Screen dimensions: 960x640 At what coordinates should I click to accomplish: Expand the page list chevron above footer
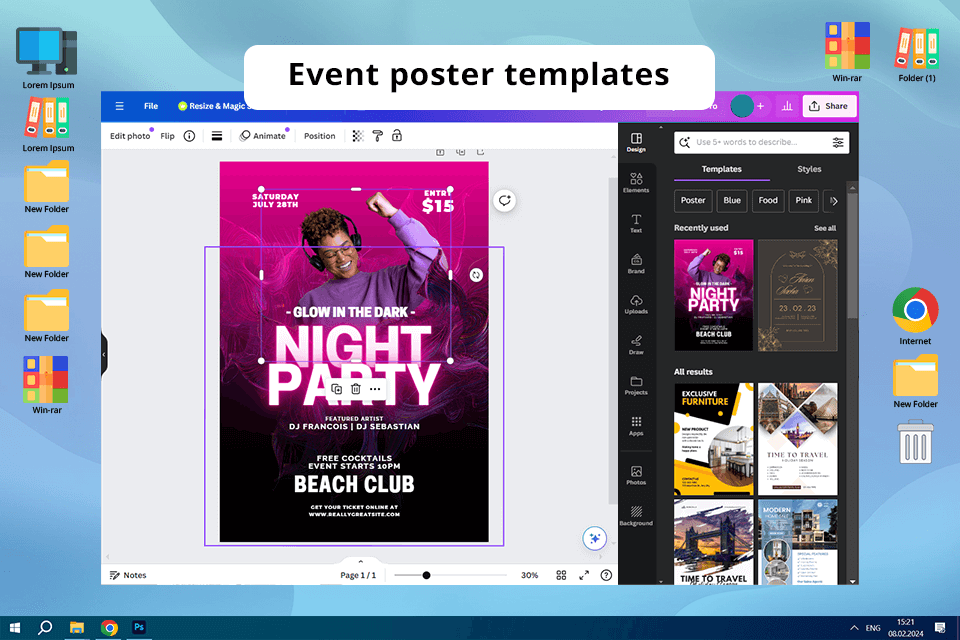coord(361,561)
